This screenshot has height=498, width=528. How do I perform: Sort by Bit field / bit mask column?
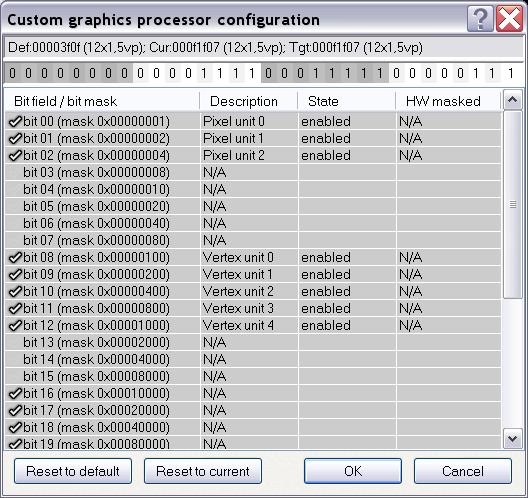pyautogui.click(x=102, y=101)
